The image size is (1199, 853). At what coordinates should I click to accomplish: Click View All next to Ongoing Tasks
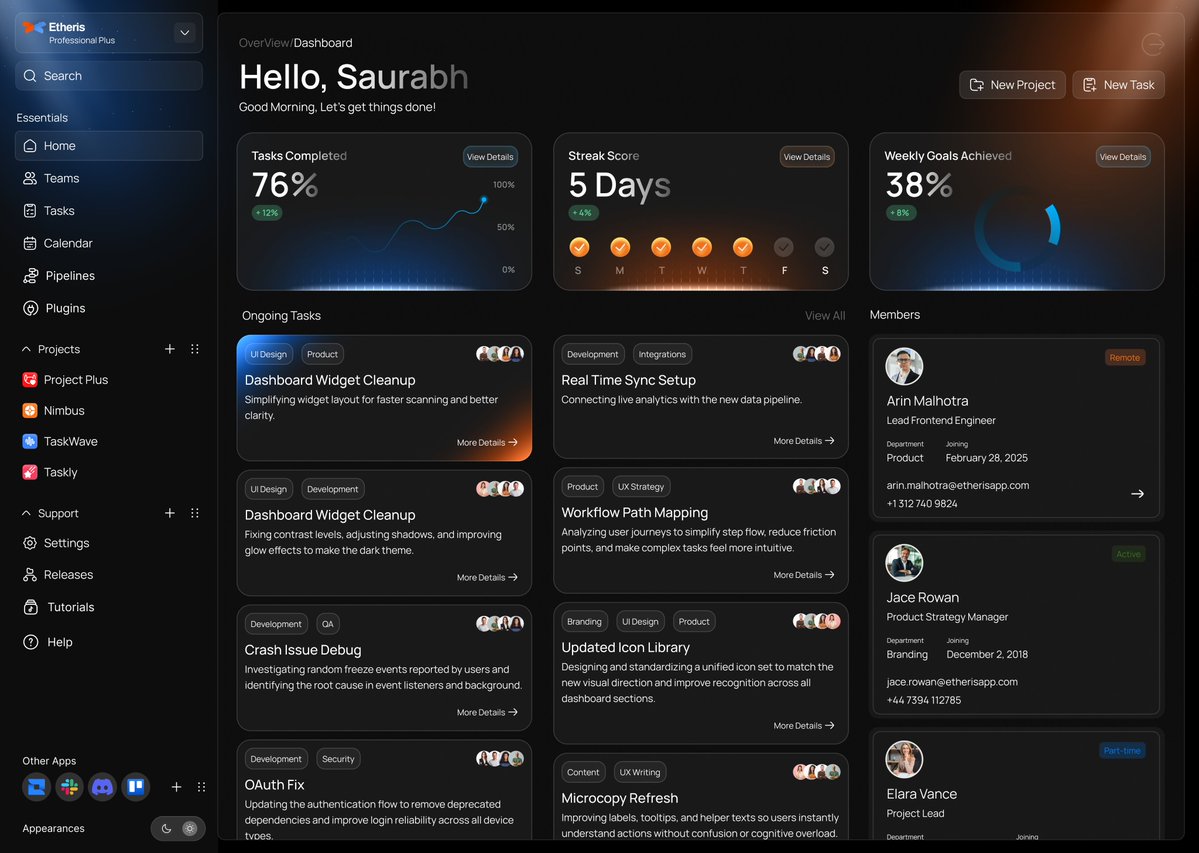pos(824,315)
